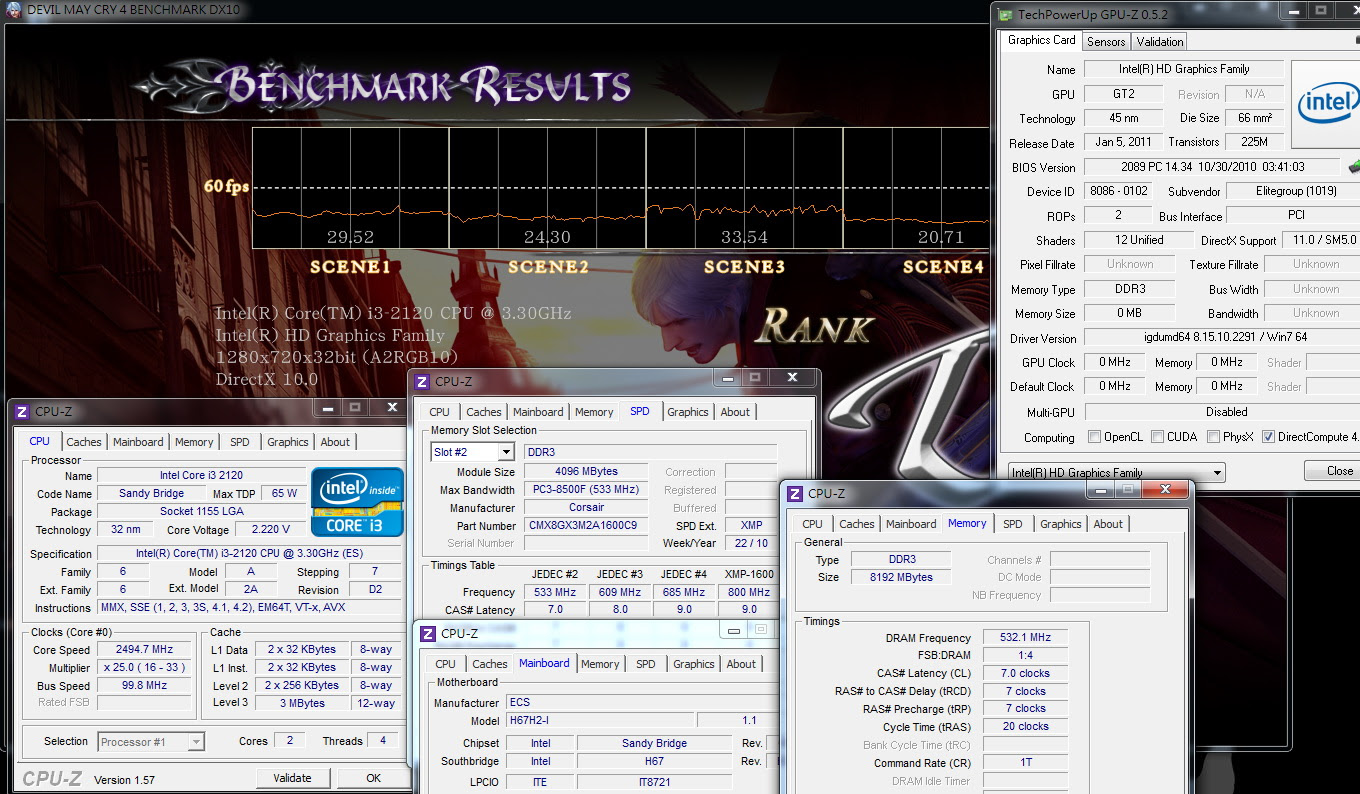Click the Intel Core i3 badge in CPU-Z
This screenshot has width=1360, height=794.
pyautogui.click(x=357, y=501)
